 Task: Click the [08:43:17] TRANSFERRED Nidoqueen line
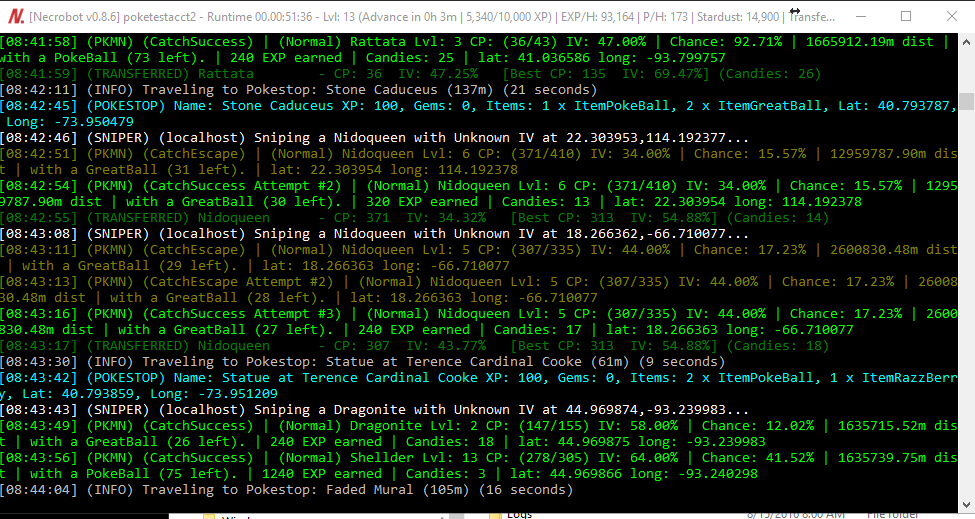coord(415,346)
